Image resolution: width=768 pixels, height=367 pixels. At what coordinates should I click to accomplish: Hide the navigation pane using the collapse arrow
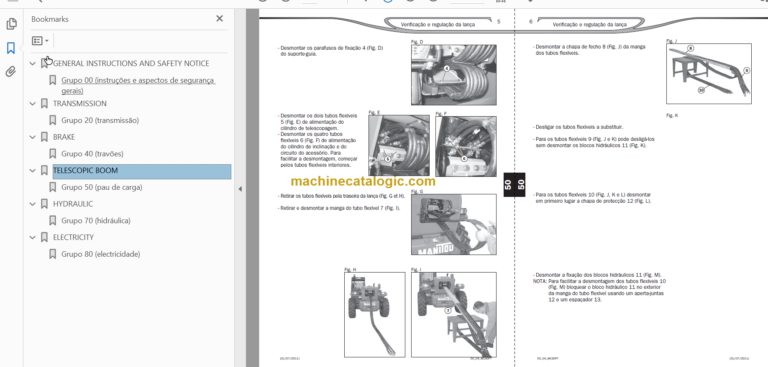tap(240, 189)
